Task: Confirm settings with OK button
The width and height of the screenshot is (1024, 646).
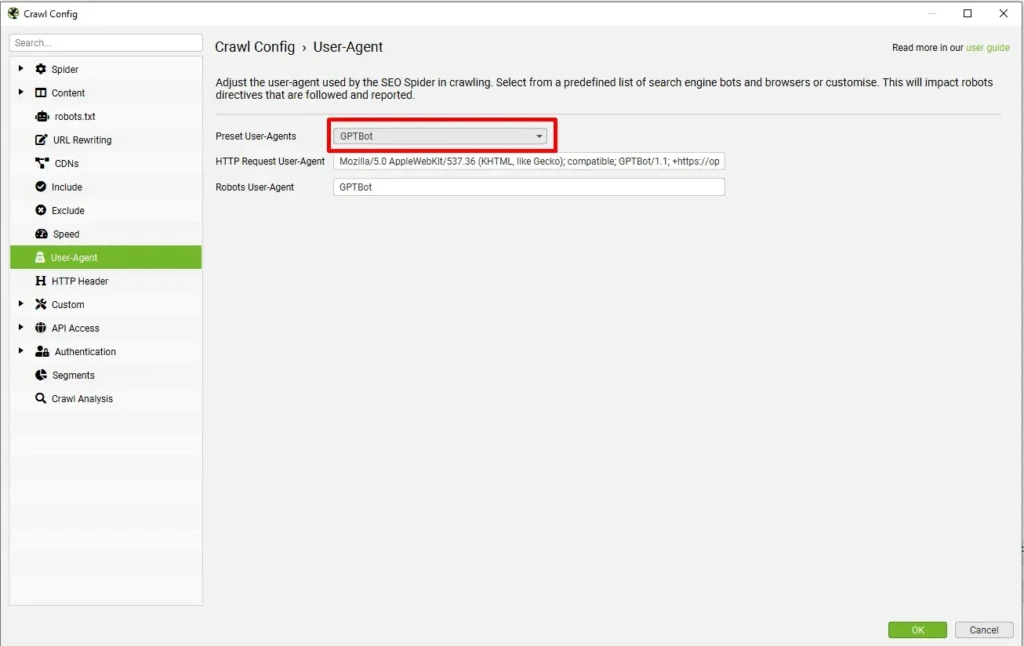Action: [x=917, y=630]
